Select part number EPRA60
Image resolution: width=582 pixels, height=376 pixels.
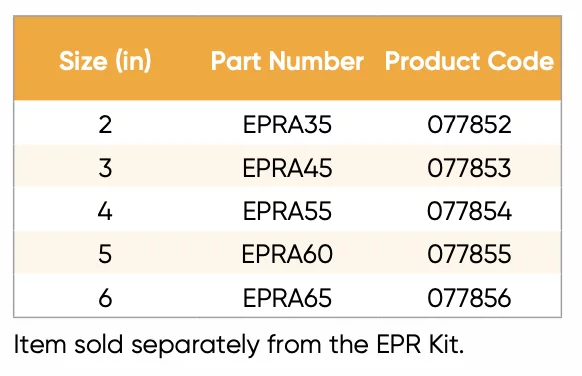(x=287, y=254)
